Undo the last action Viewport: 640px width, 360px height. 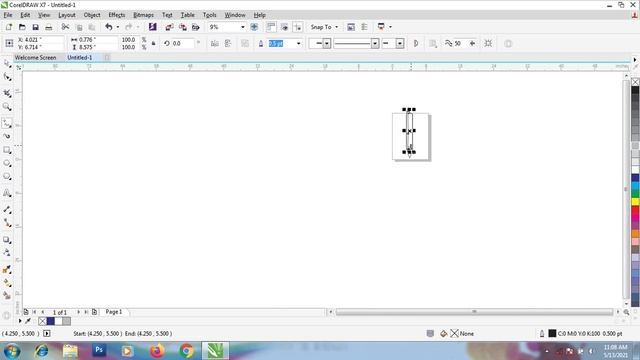point(109,27)
